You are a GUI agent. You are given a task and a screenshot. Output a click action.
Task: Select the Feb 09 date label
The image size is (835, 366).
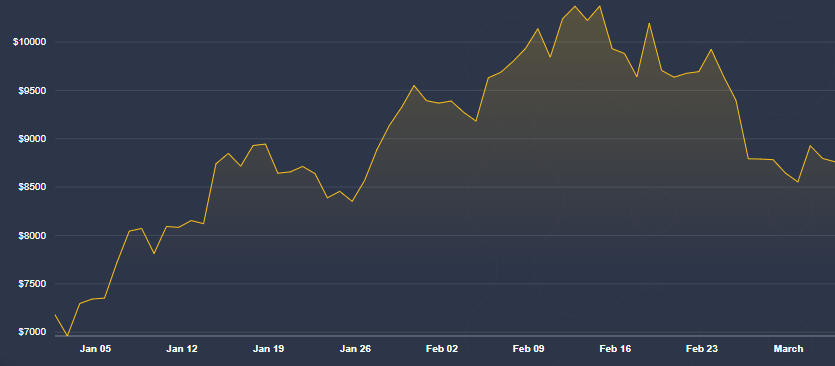[529, 349]
